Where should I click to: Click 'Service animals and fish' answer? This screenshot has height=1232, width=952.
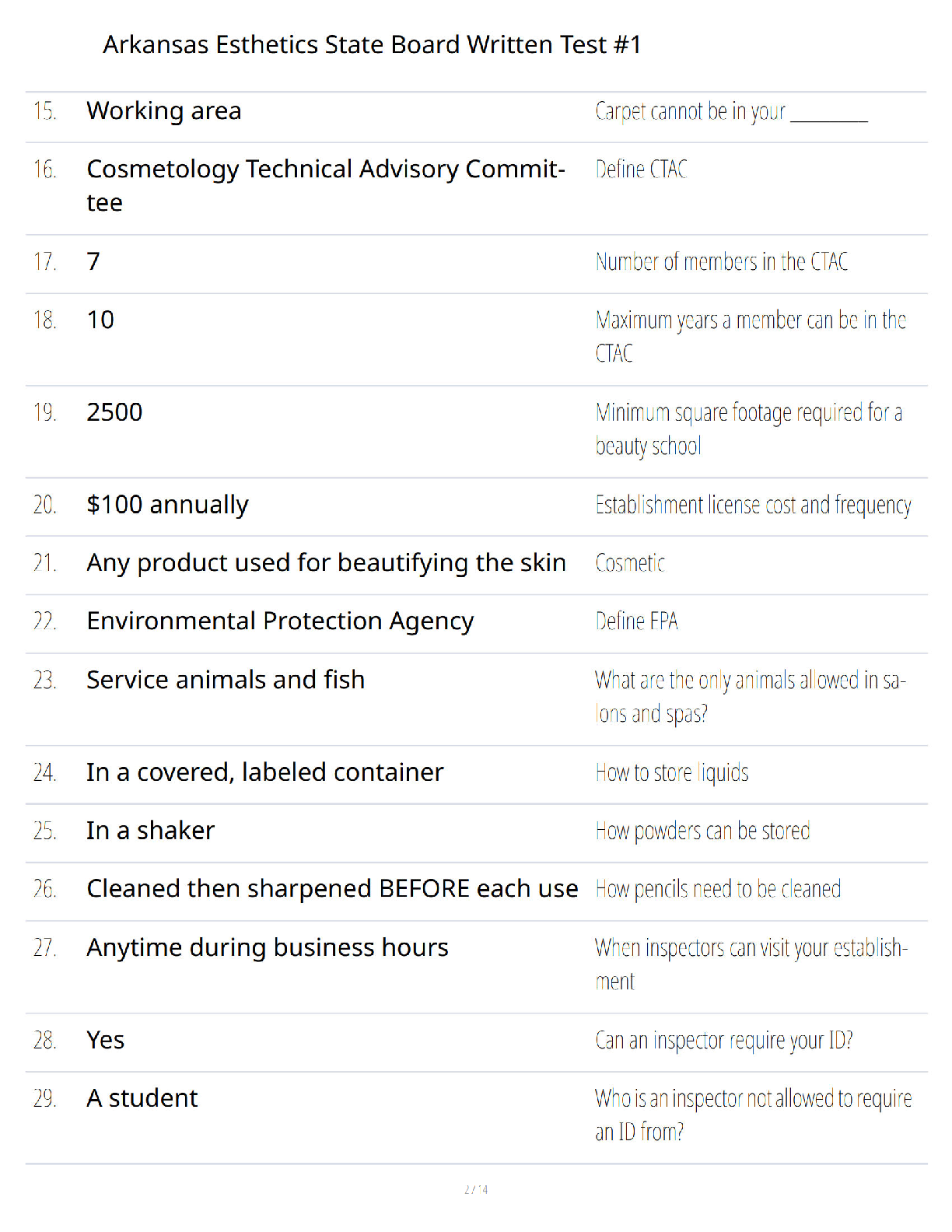226,680
